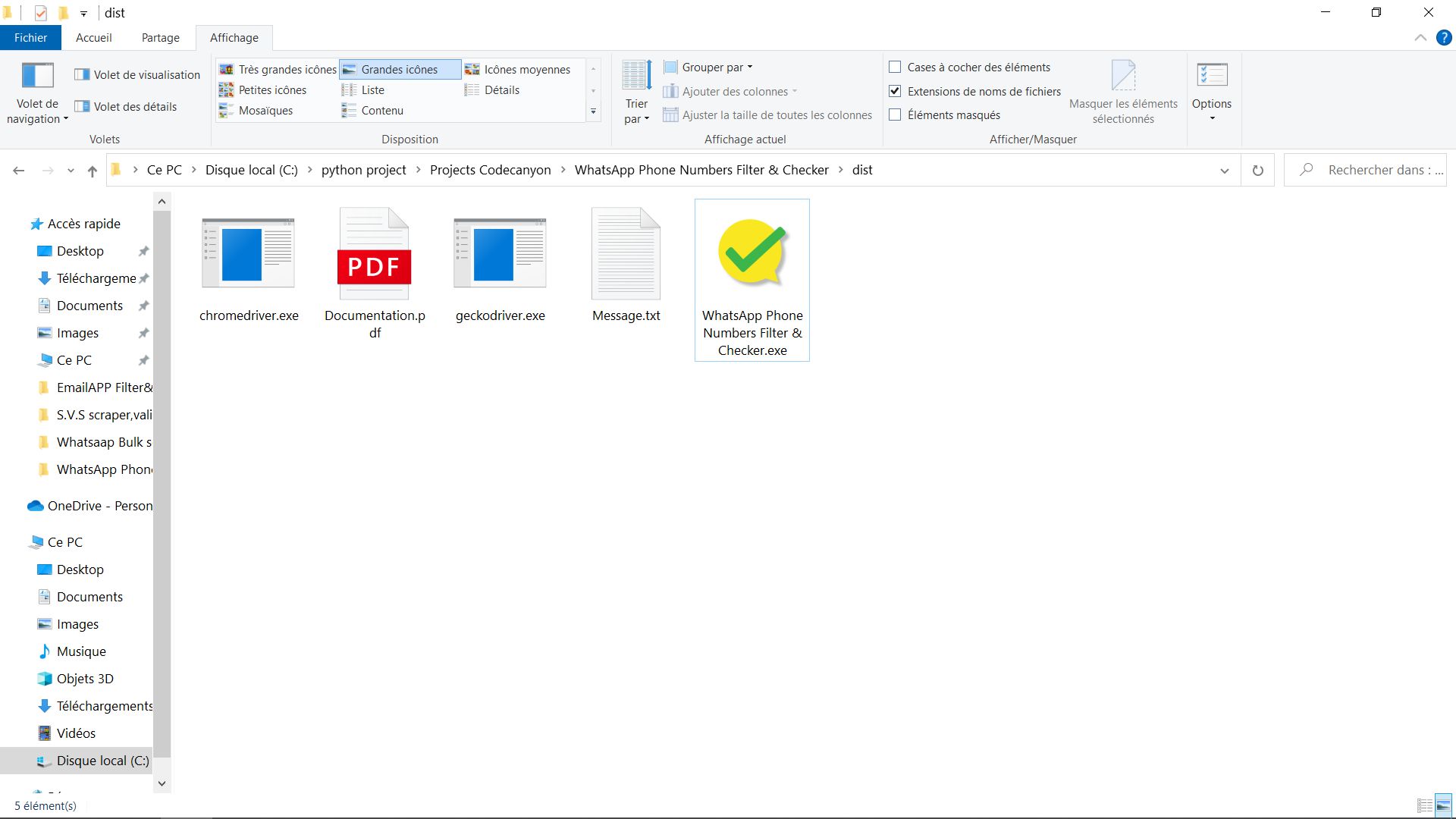Open Whatsaap Bulk s folder in sidebar

[x=95, y=442]
